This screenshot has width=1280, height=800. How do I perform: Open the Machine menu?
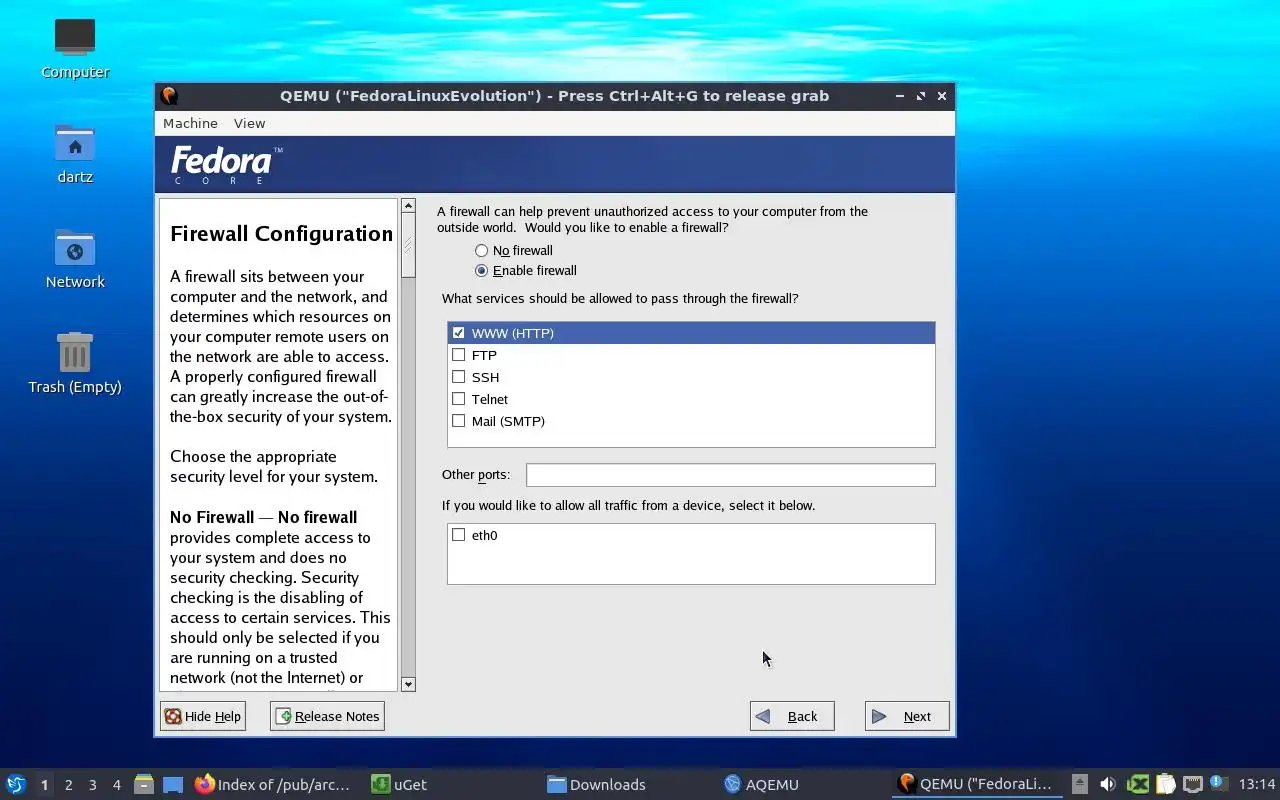[x=190, y=123]
